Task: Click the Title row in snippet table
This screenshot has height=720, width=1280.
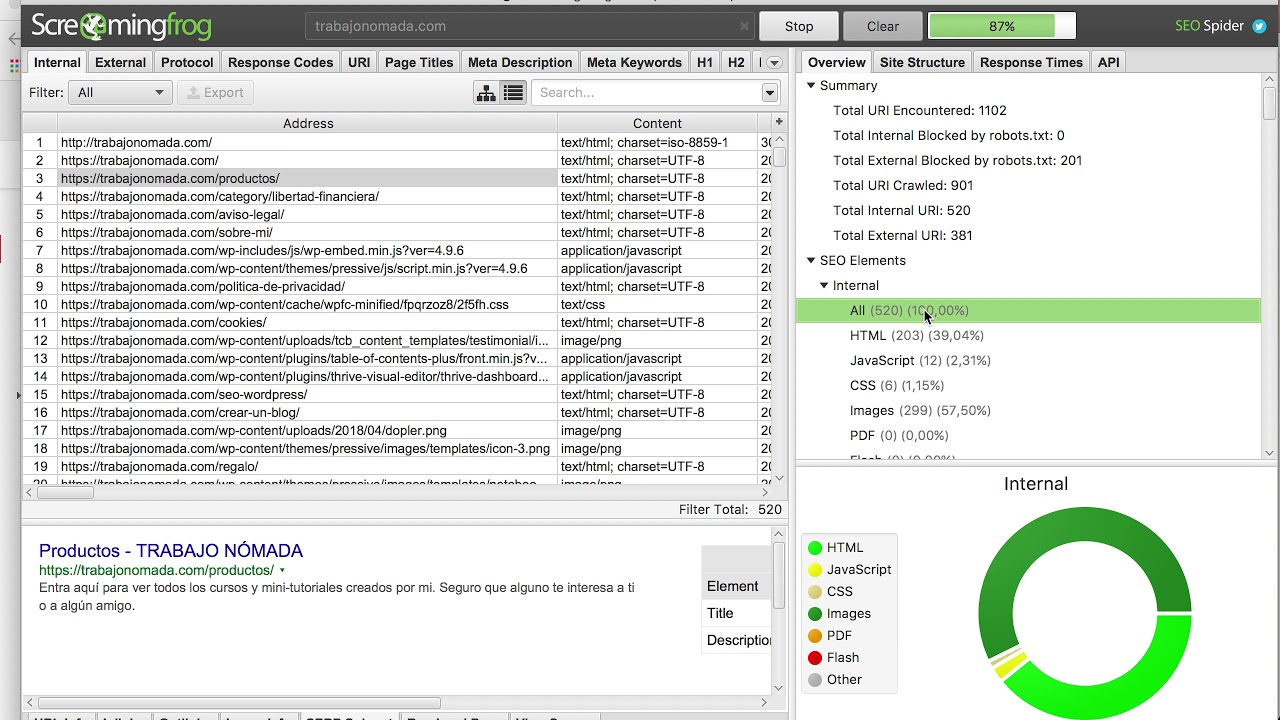Action: point(736,614)
